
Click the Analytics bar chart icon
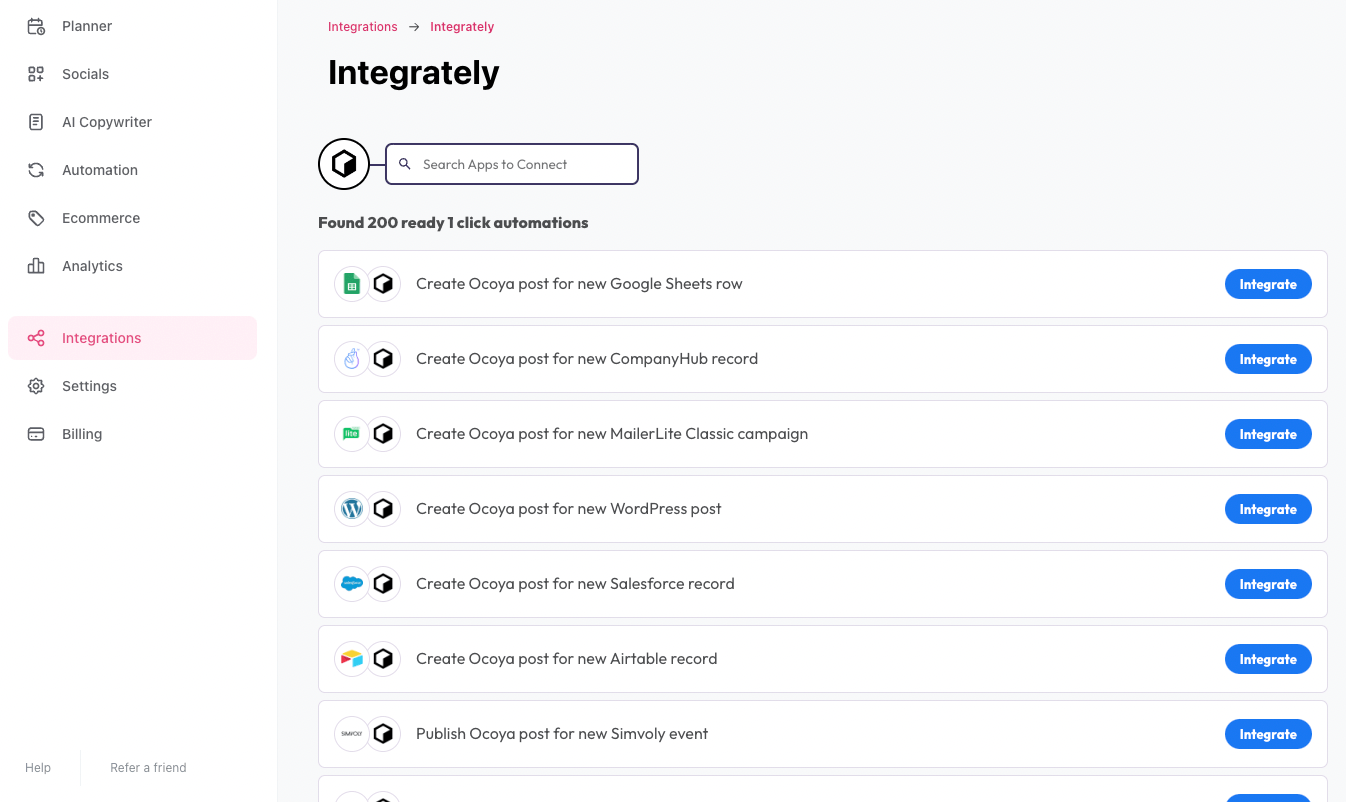[x=36, y=266]
